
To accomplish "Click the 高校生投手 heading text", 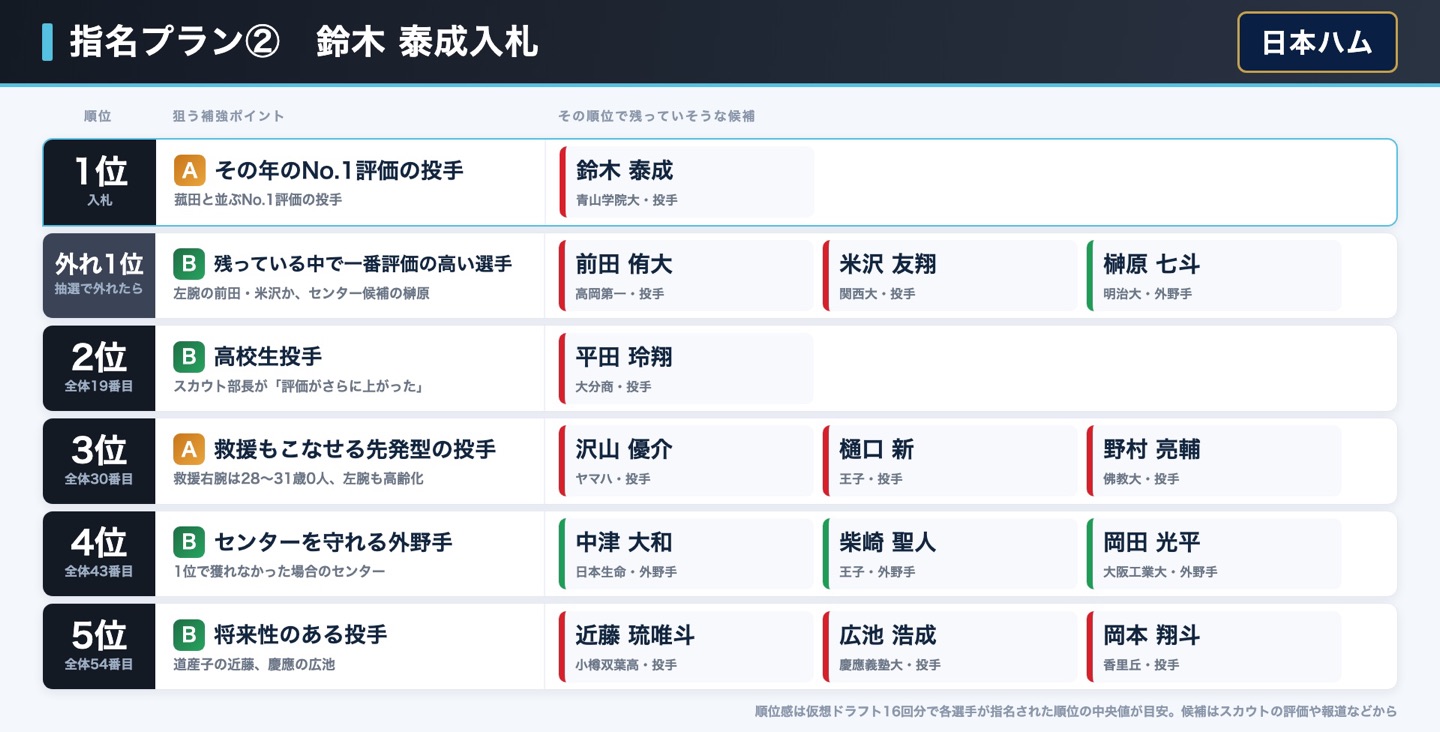I will click(x=268, y=357).
